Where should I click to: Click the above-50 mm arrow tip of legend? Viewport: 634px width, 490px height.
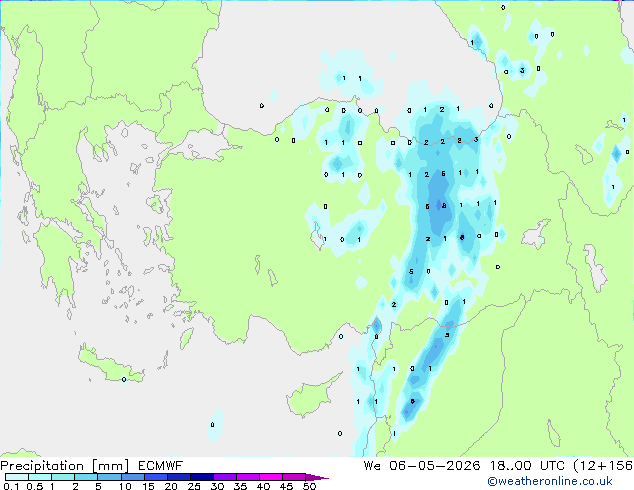pos(317,477)
